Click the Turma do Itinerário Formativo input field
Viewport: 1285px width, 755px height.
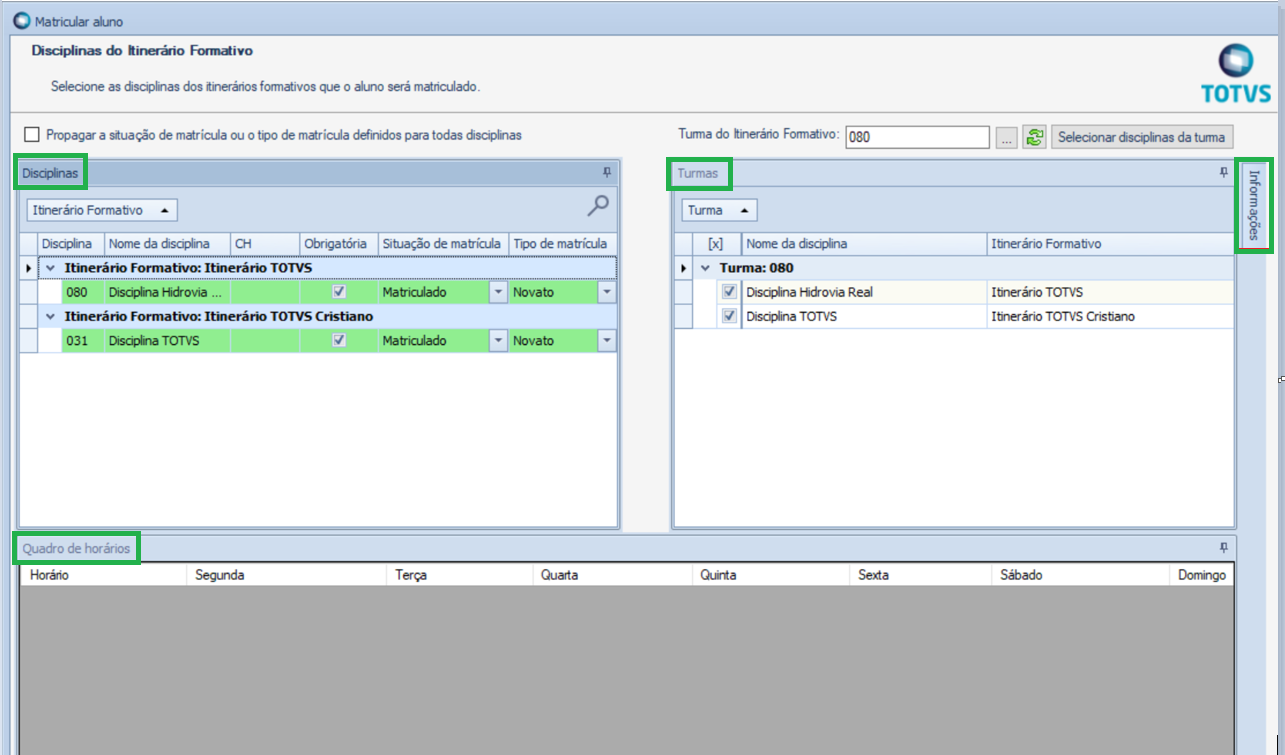click(917, 137)
